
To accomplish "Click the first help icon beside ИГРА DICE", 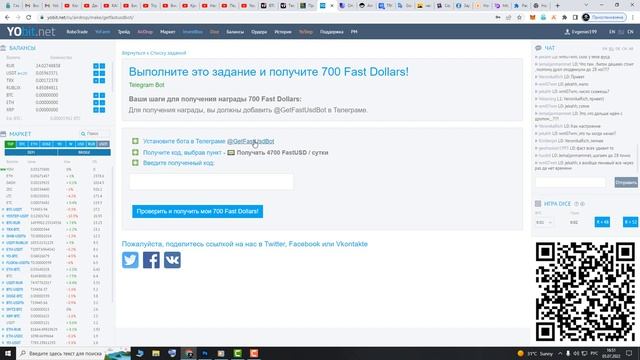I will 576,204.
